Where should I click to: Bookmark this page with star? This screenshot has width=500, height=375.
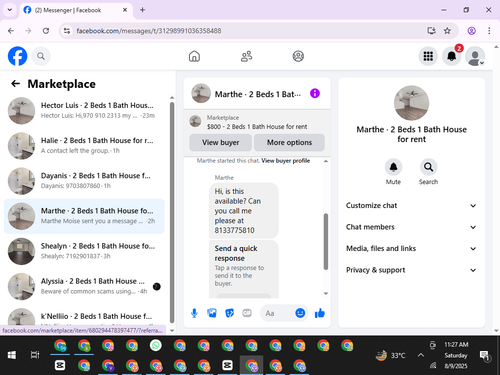(x=447, y=31)
